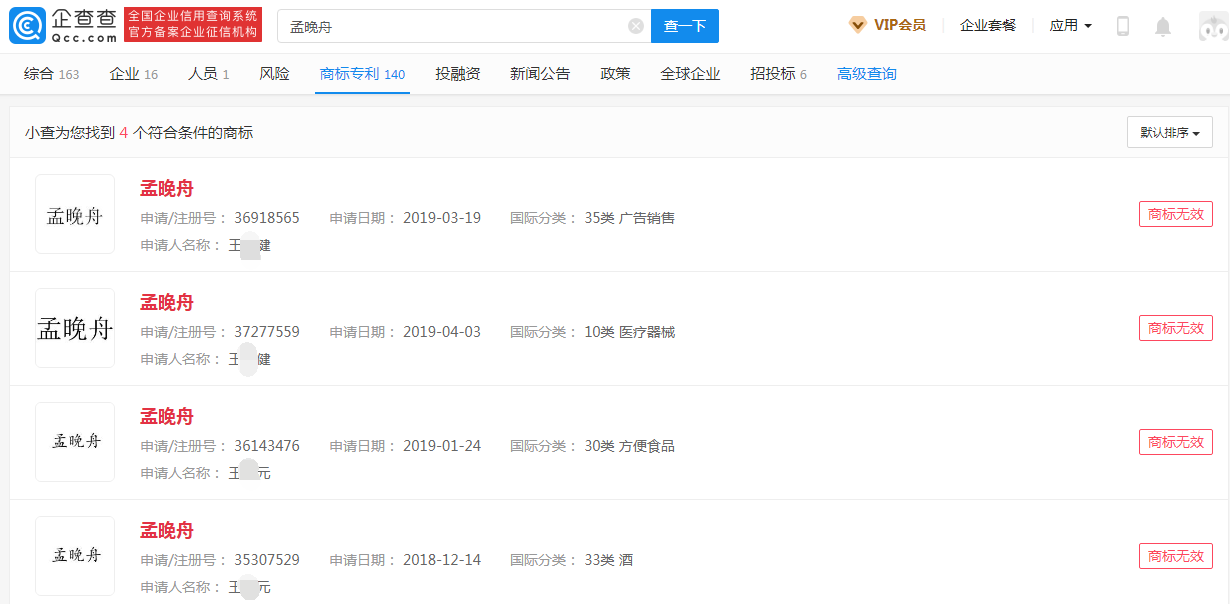1230x604 pixels.
Task: Open the 投融资 tab
Action: tap(456, 73)
